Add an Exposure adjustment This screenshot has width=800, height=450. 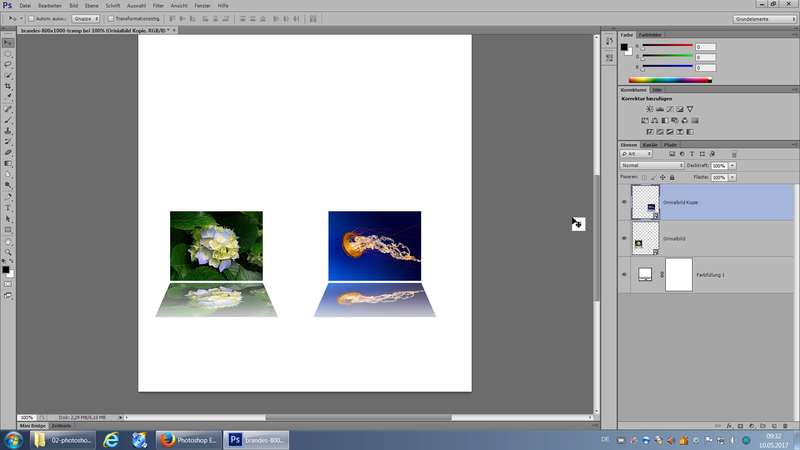point(680,109)
